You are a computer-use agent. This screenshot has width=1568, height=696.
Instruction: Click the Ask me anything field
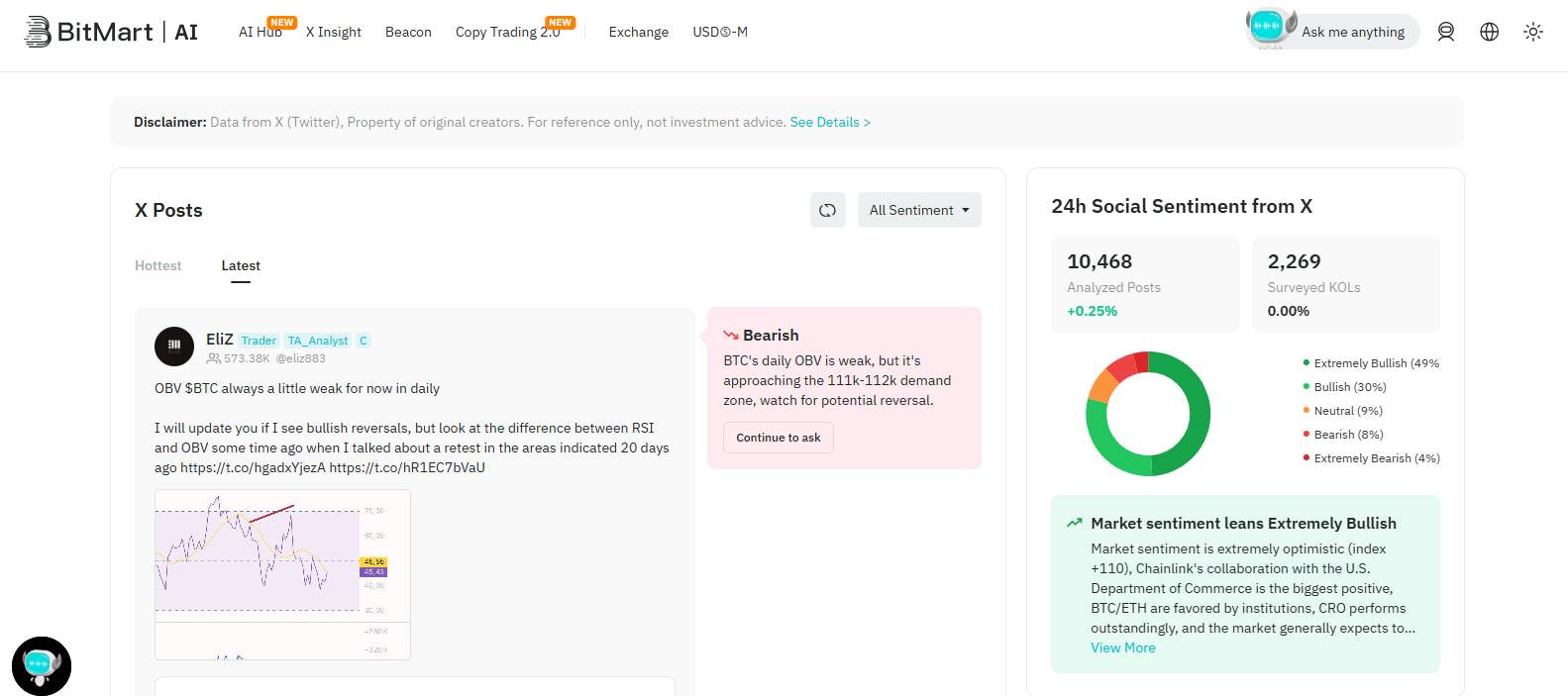pyautogui.click(x=1353, y=32)
